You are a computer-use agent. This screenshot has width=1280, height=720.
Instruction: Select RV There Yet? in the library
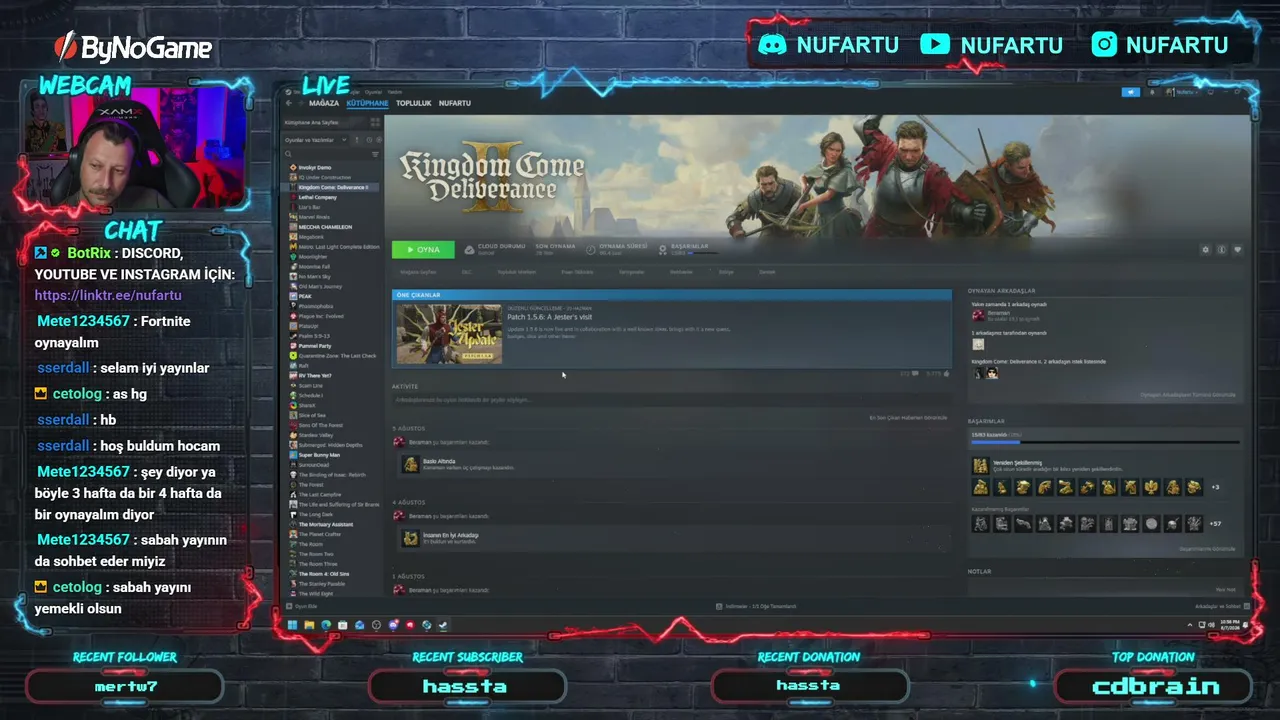coord(315,375)
